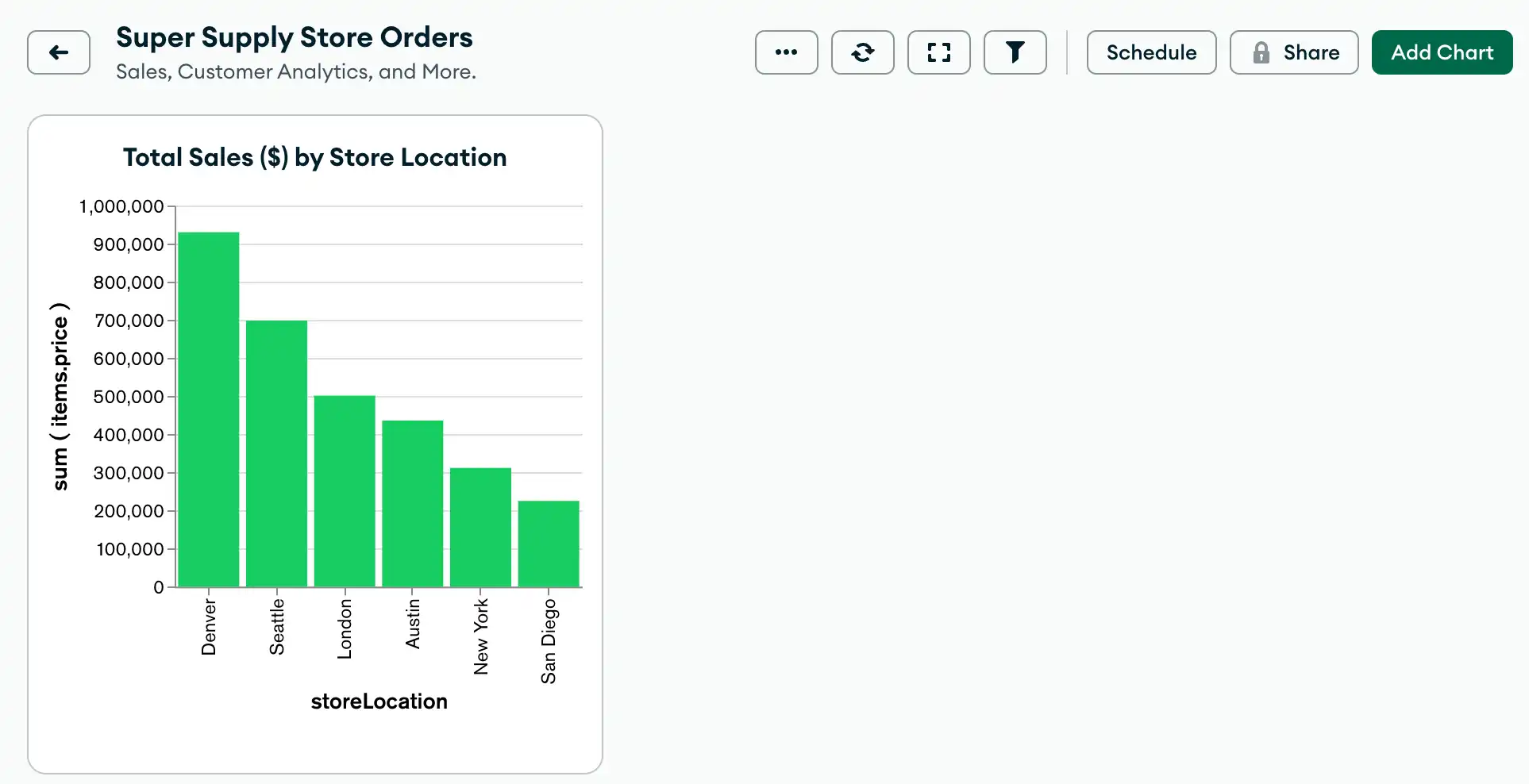Click the dashboard title Super Supply Store Orders
The image size is (1529, 784).
(x=295, y=37)
